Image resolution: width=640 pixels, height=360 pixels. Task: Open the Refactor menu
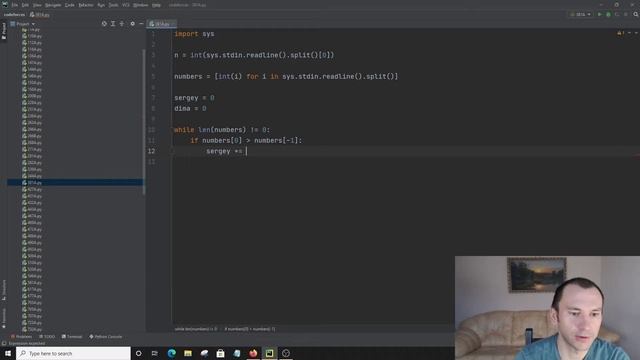tap(86, 5)
